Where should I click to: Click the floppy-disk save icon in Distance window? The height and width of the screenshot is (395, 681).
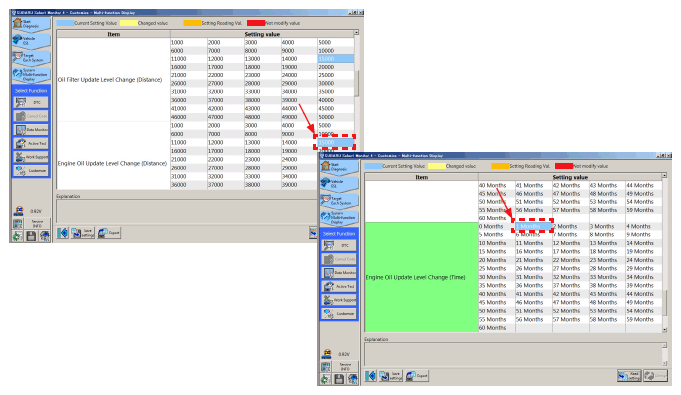31,236
